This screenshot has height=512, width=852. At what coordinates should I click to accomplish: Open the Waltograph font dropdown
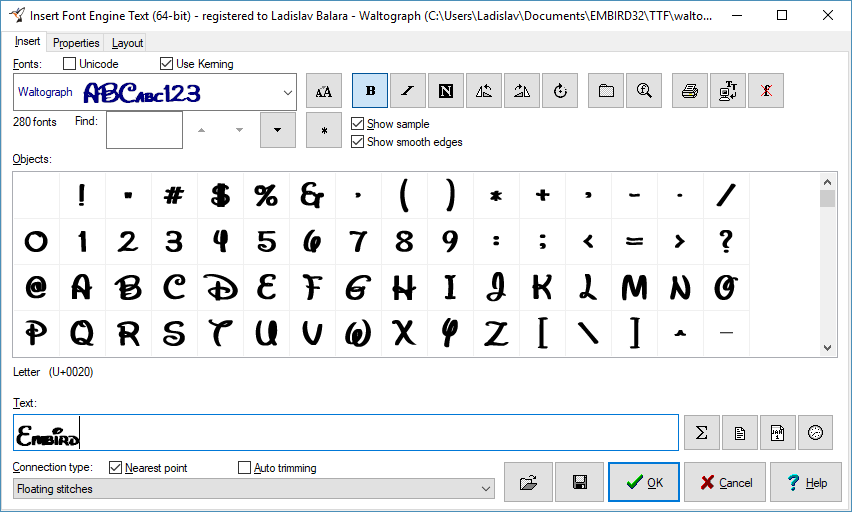[x=288, y=92]
